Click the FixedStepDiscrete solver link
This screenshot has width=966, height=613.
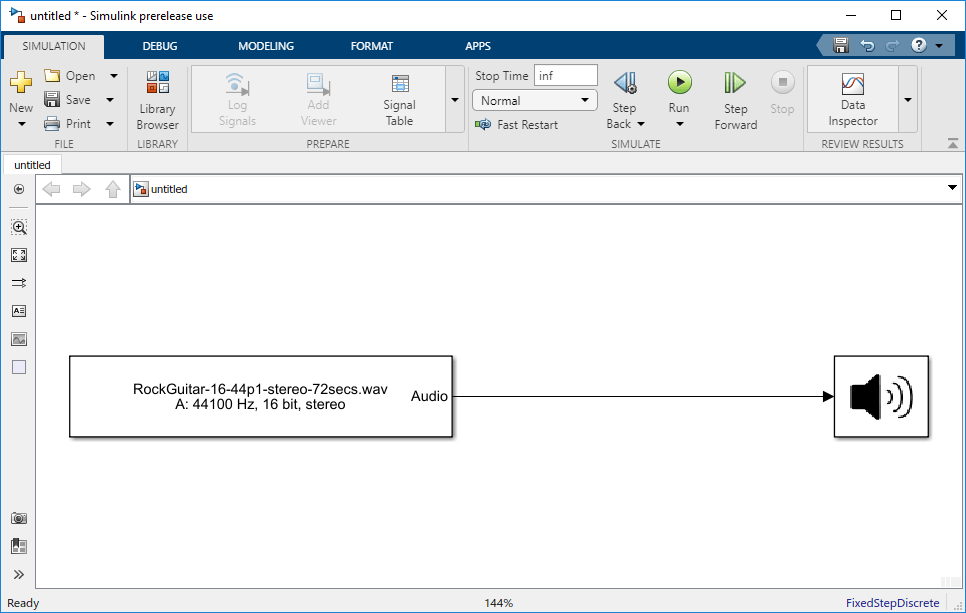pos(892,603)
